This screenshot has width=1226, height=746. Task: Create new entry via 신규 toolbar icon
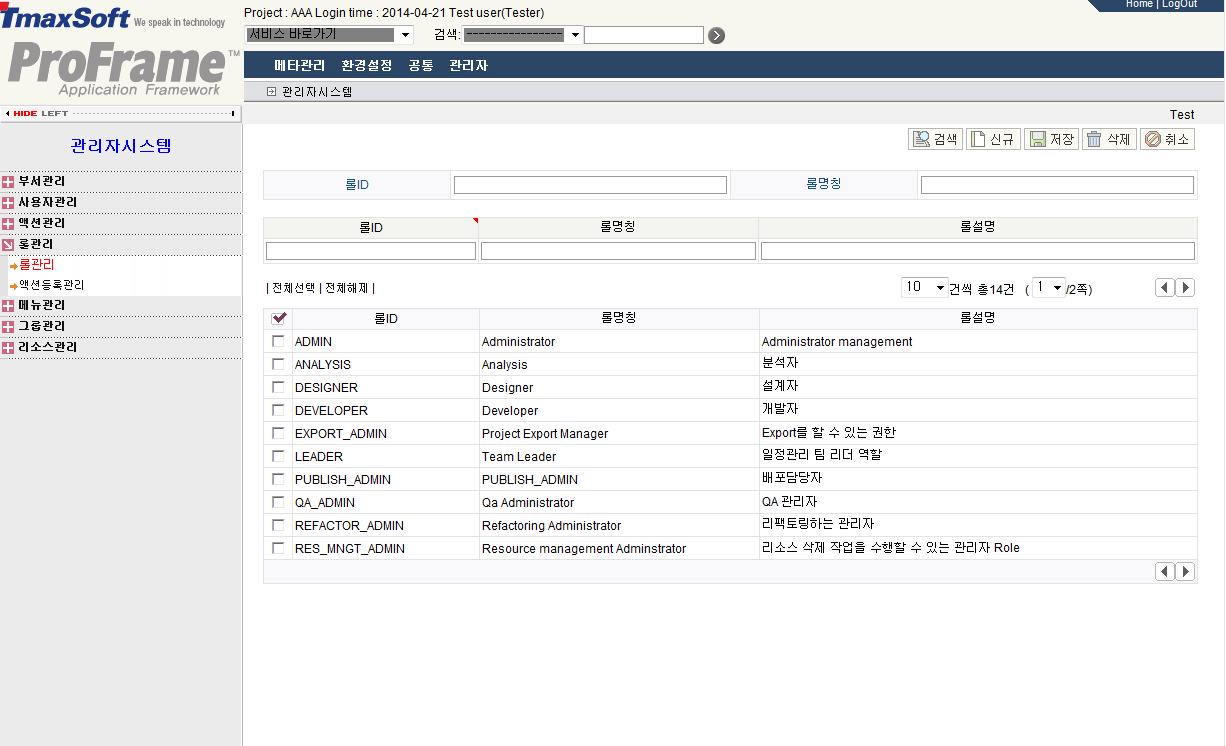point(993,139)
